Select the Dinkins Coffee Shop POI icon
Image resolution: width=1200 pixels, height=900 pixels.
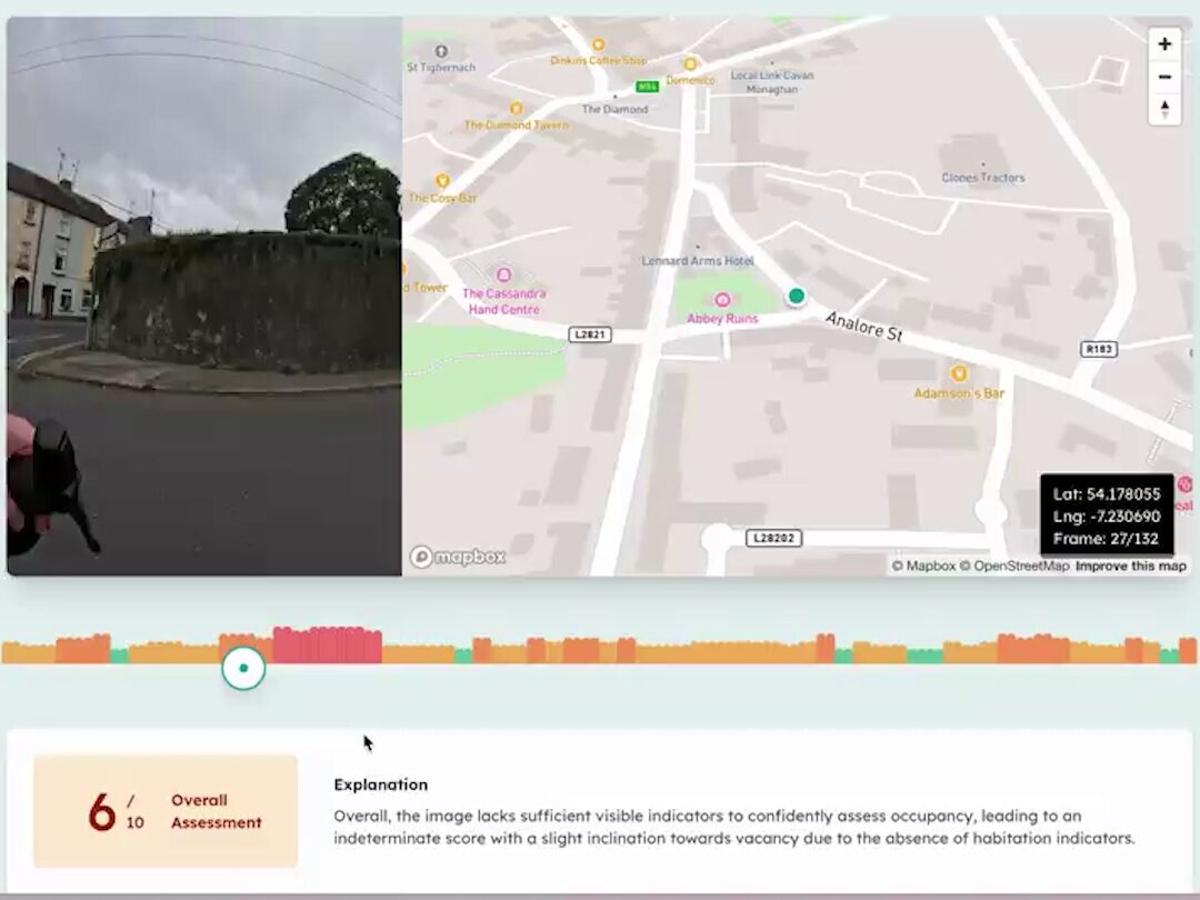(x=598, y=45)
